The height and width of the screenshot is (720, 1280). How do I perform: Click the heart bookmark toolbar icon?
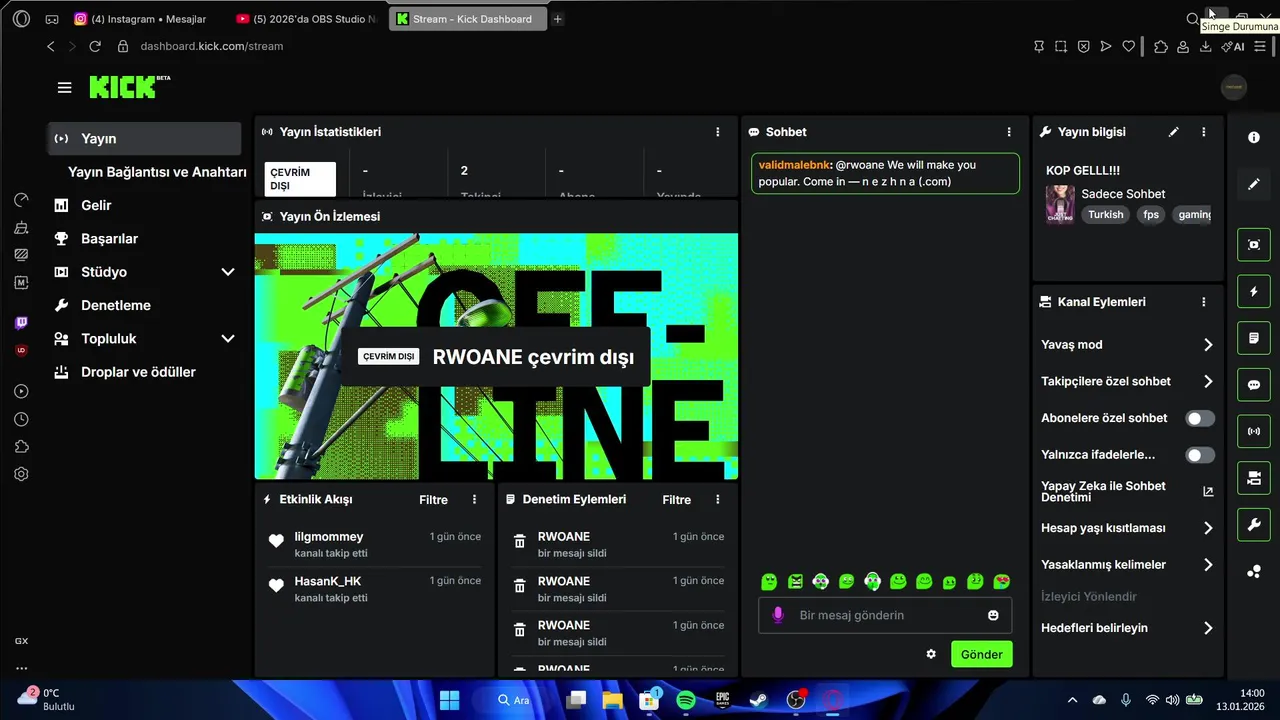click(x=1129, y=46)
